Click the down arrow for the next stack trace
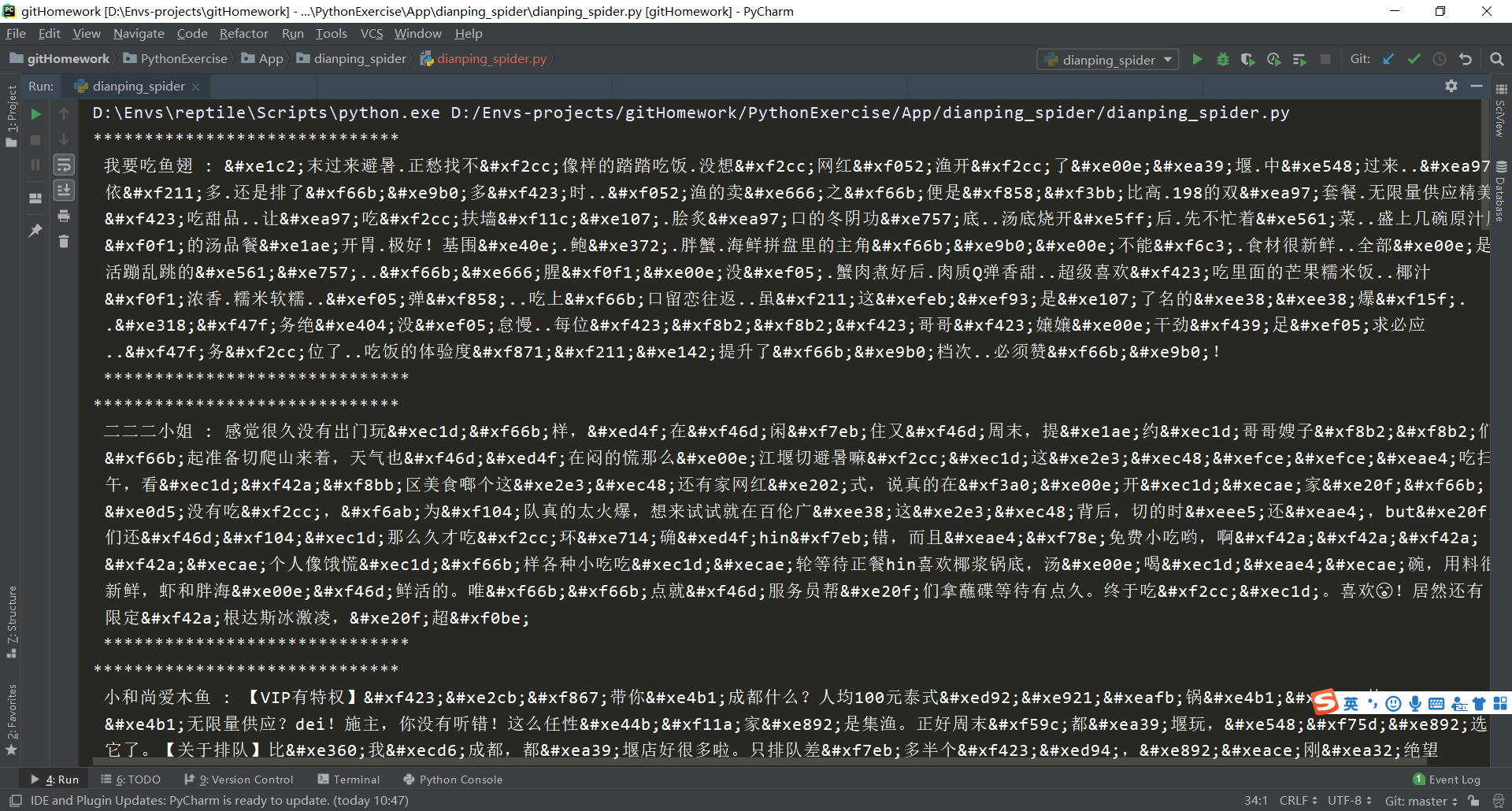 pyautogui.click(x=64, y=139)
